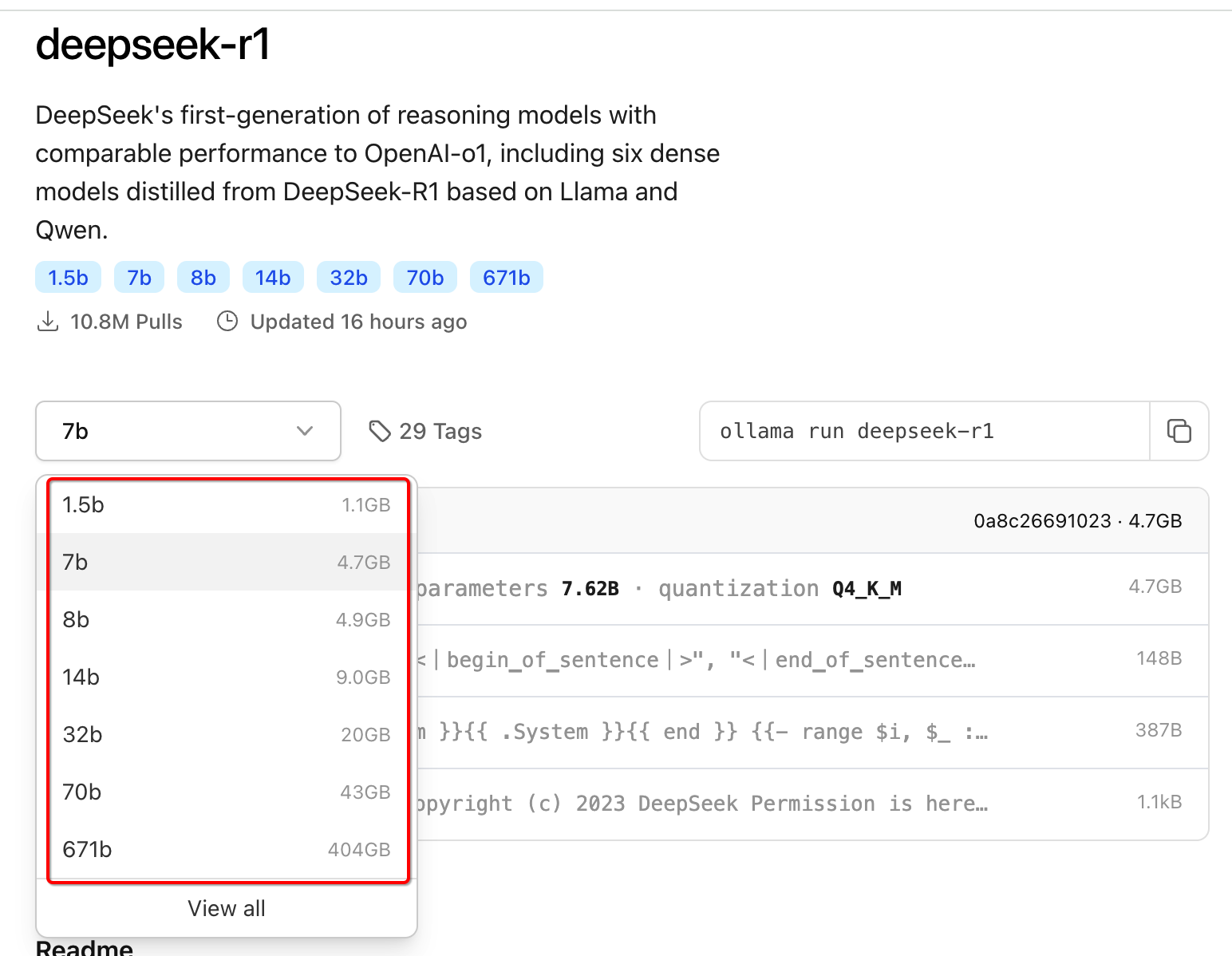Click the deepseek-r1 page title
This screenshot has height=956, width=1232.
[x=153, y=44]
